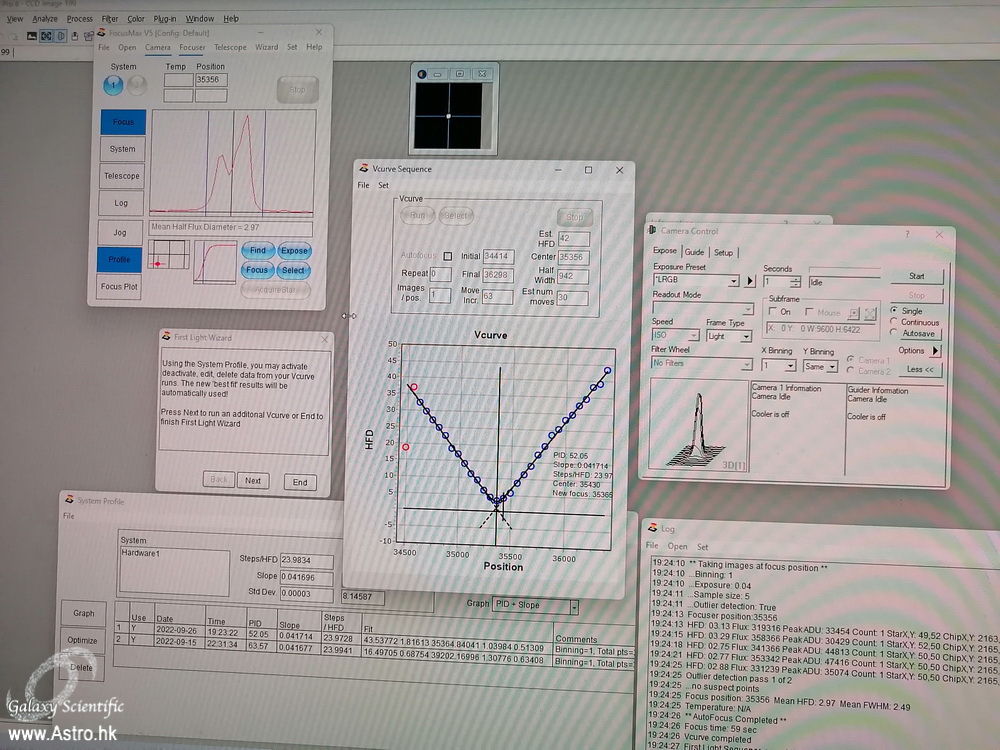1000x750 pixels.
Task: Click the subframe reset X icon
Action: coord(869,313)
